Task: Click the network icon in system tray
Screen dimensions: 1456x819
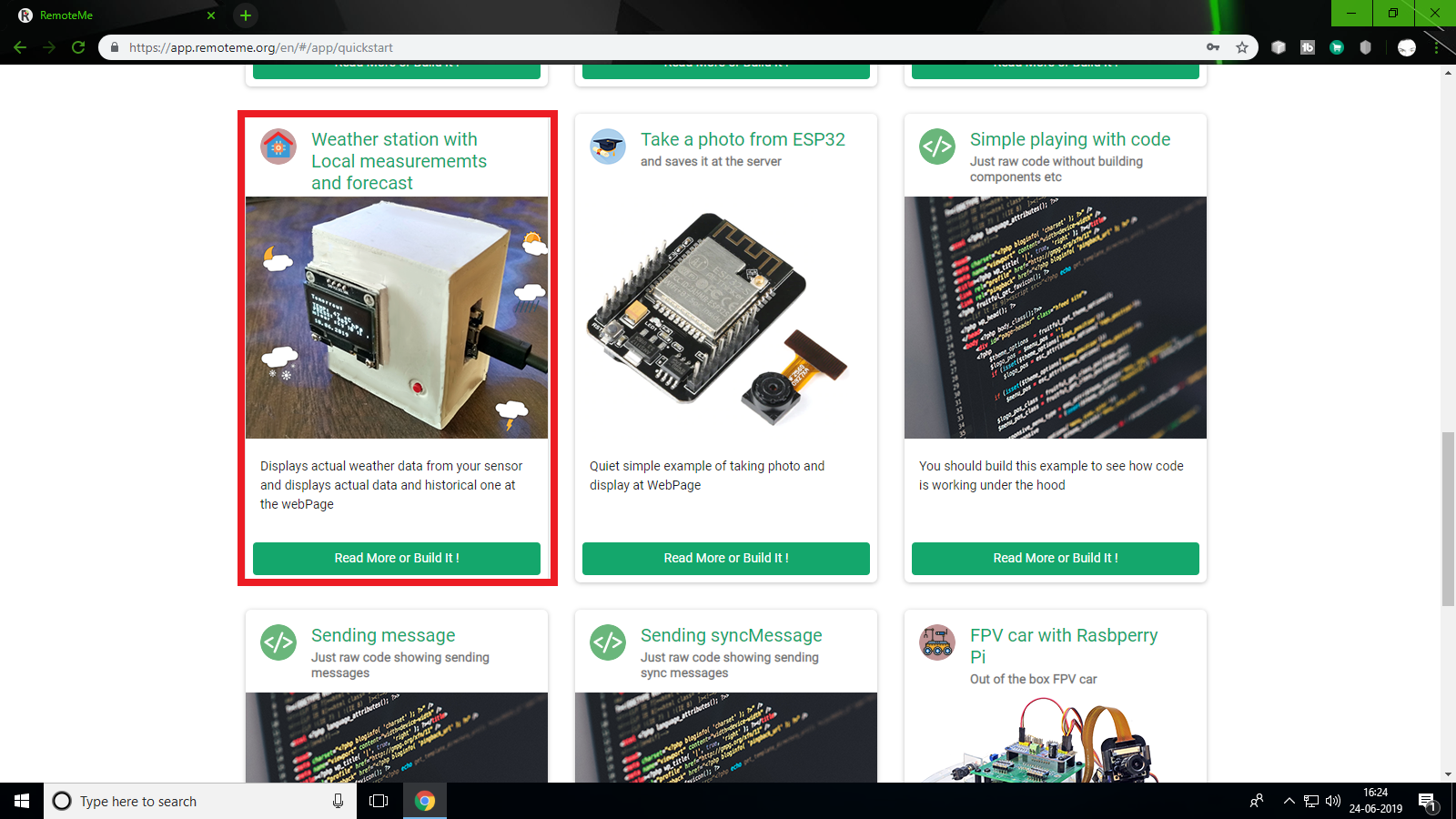Action: click(1311, 801)
